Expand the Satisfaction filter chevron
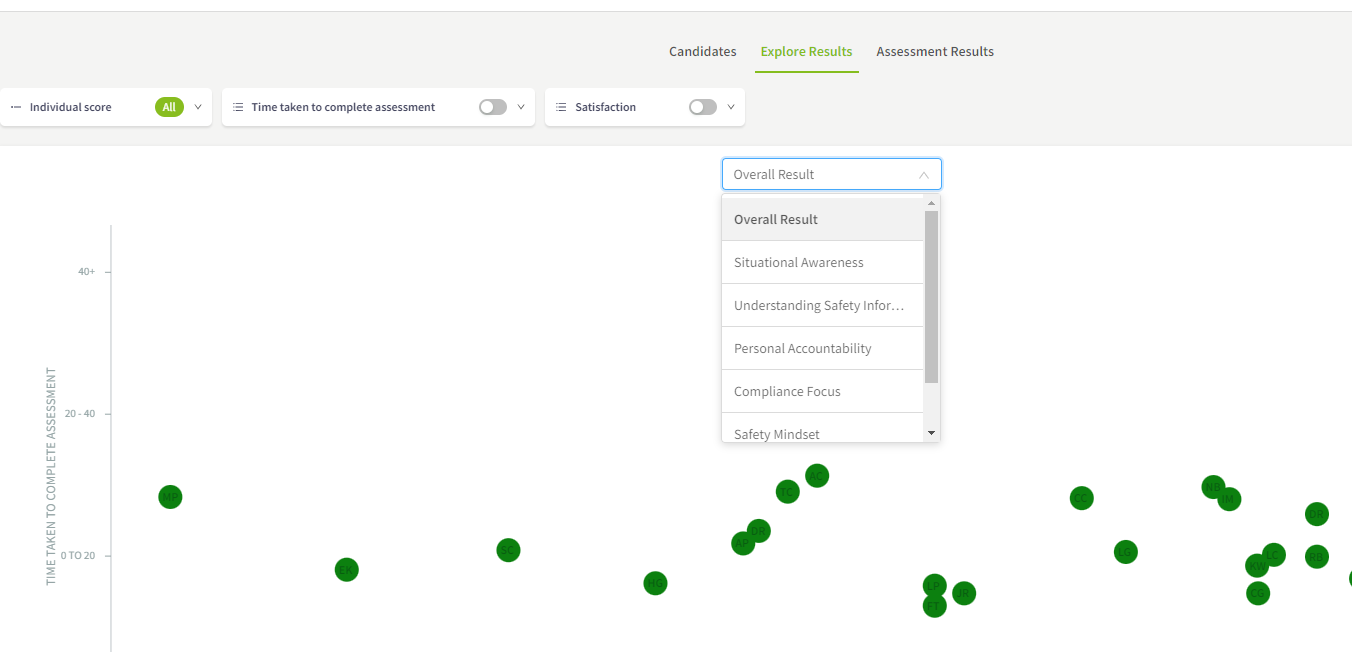The width and height of the screenshot is (1352, 652). pos(731,107)
